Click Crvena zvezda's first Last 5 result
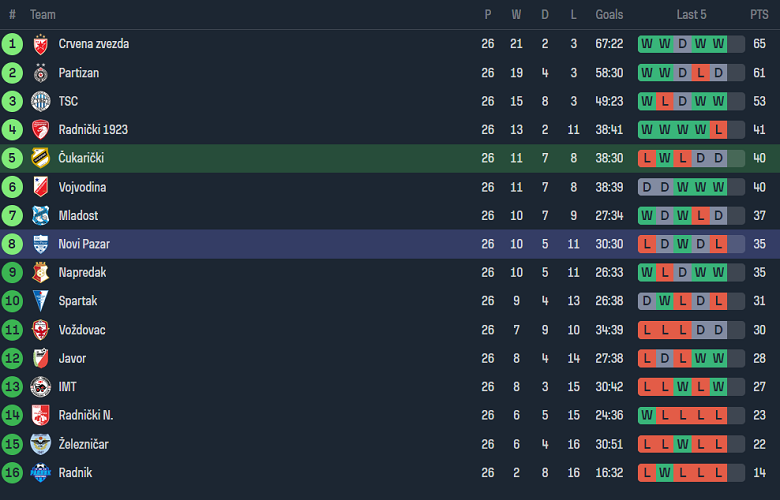This screenshot has height=500, width=780. click(x=646, y=44)
